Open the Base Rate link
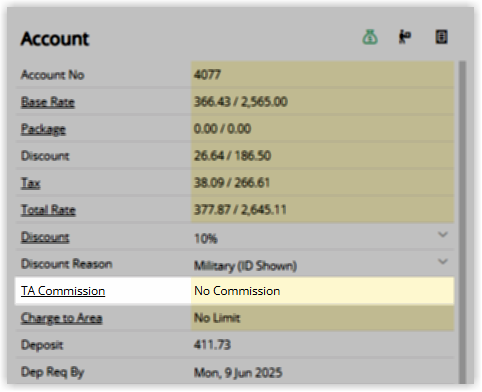 [x=48, y=102]
